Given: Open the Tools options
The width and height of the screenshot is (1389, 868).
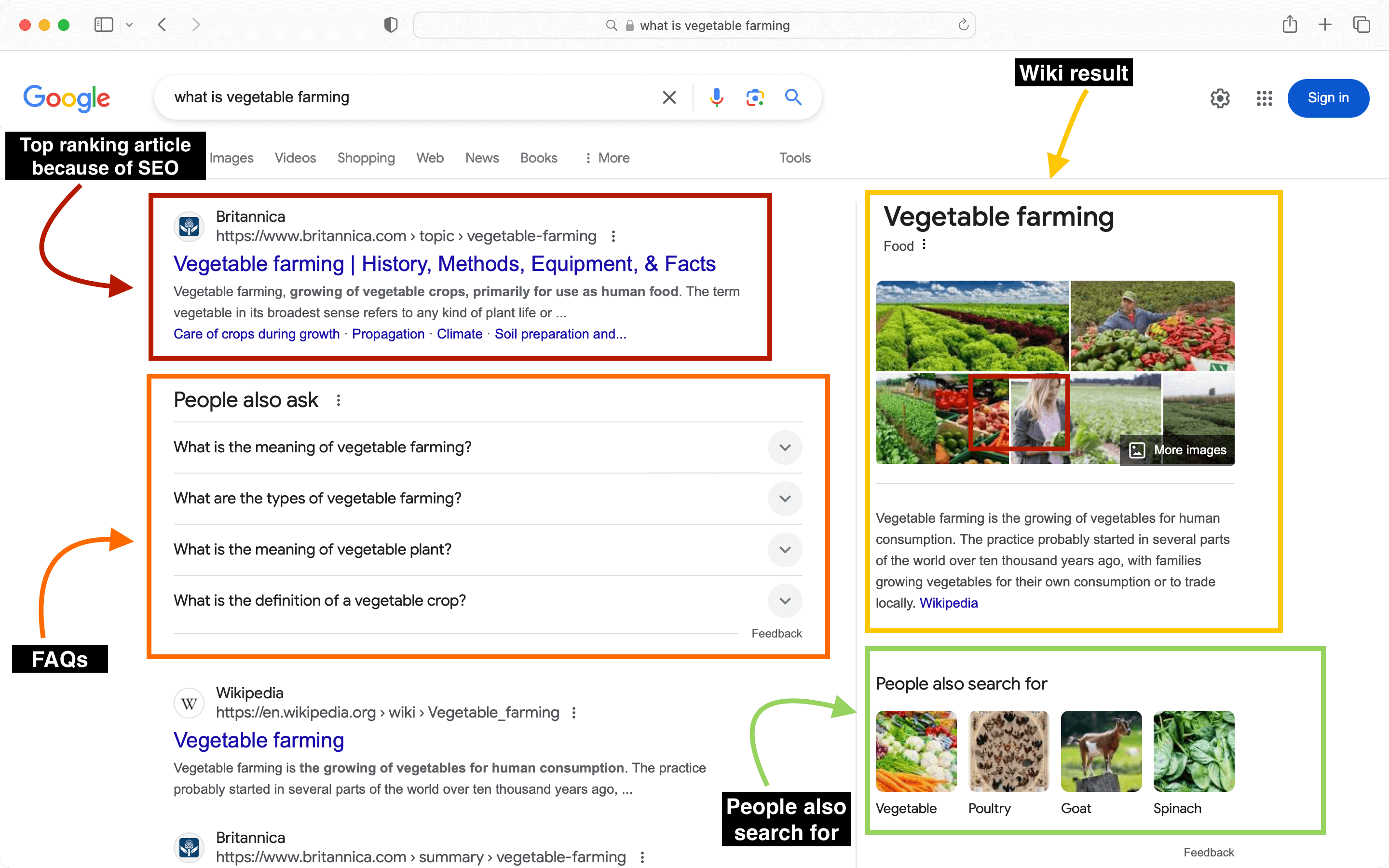Looking at the screenshot, I should [794, 158].
